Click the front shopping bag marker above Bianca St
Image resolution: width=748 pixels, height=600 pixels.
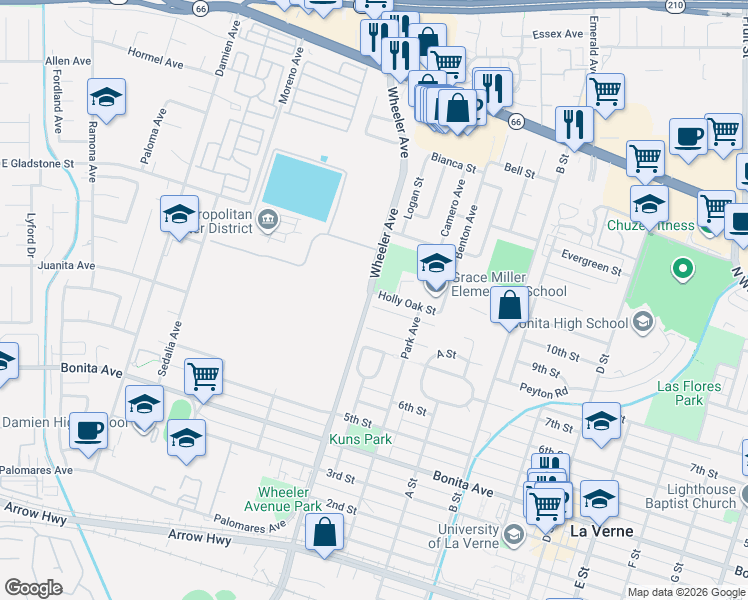457,109
